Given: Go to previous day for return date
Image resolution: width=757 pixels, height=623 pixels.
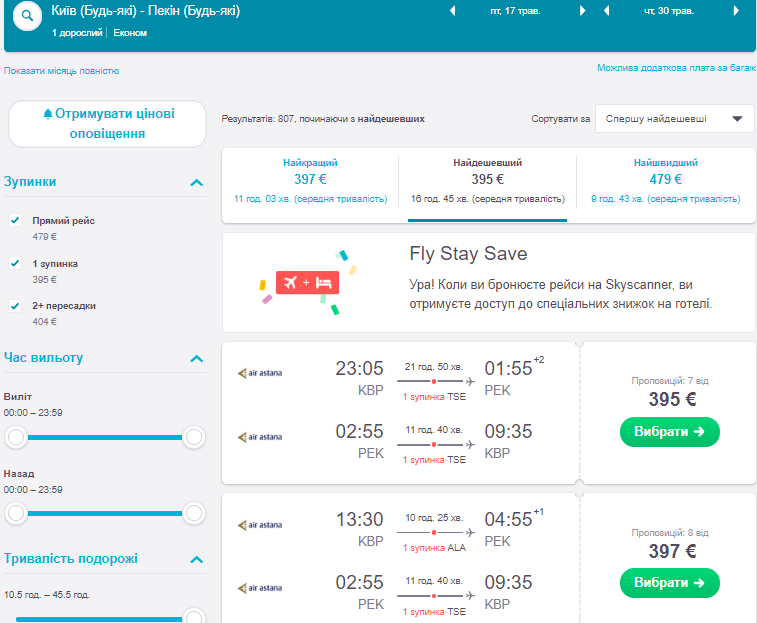Looking at the screenshot, I should [606, 12].
